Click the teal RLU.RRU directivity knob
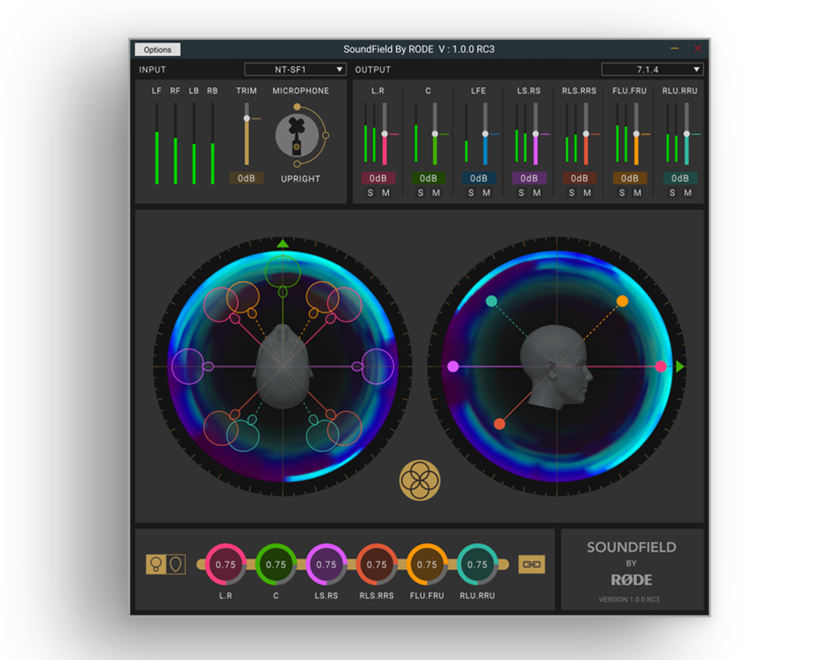 point(477,564)
